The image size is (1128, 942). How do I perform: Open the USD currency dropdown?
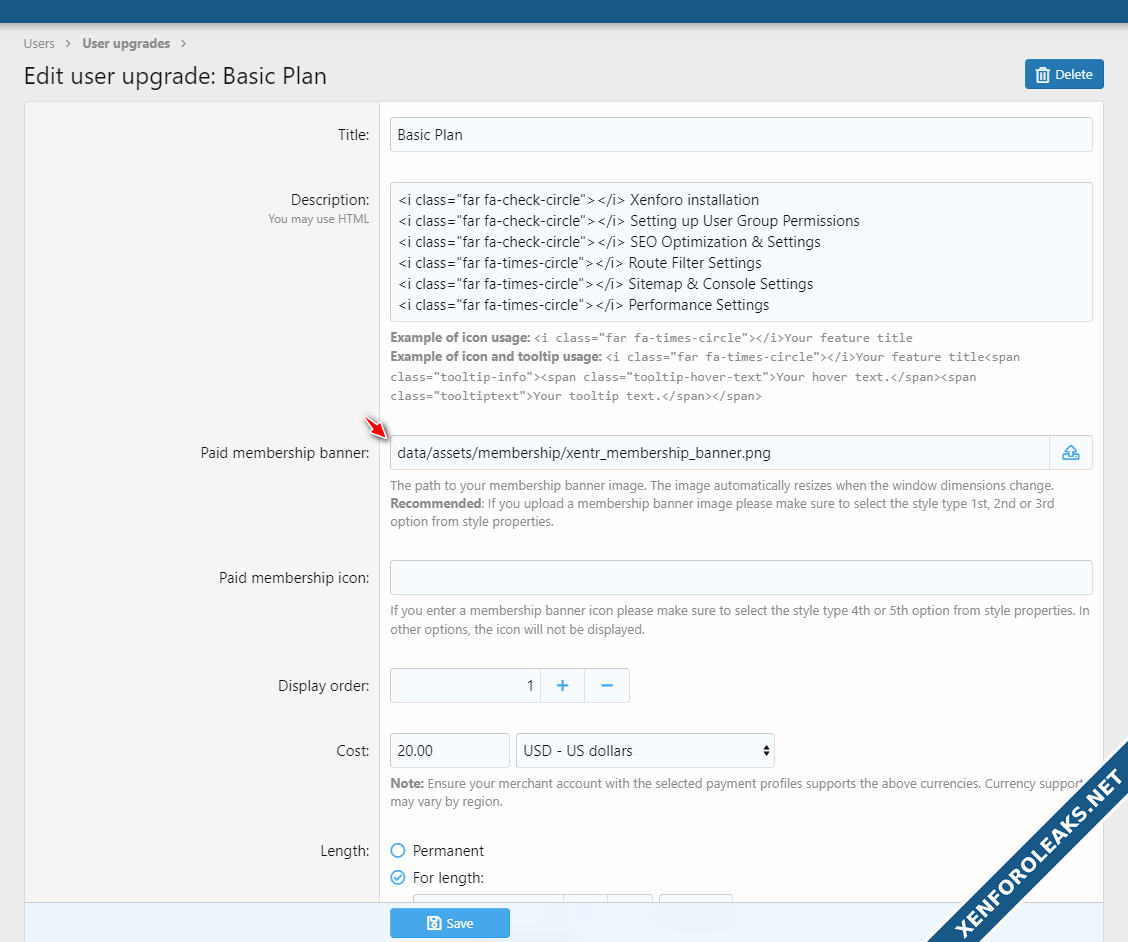645,750
